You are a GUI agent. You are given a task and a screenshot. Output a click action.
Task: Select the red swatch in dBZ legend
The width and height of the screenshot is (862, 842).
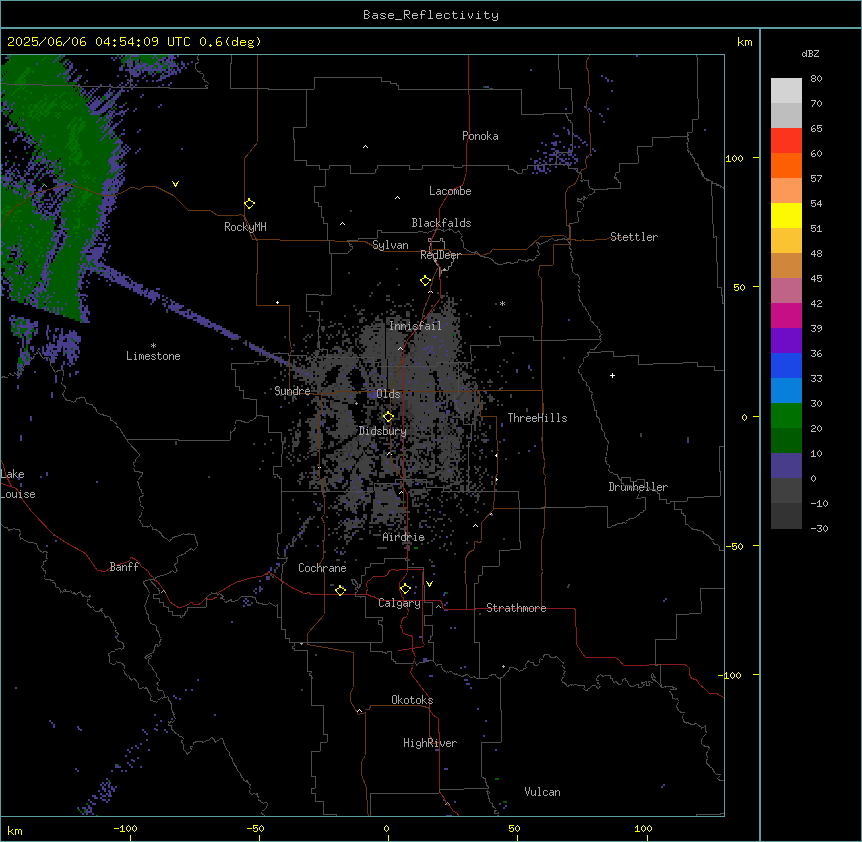[786, 140]
